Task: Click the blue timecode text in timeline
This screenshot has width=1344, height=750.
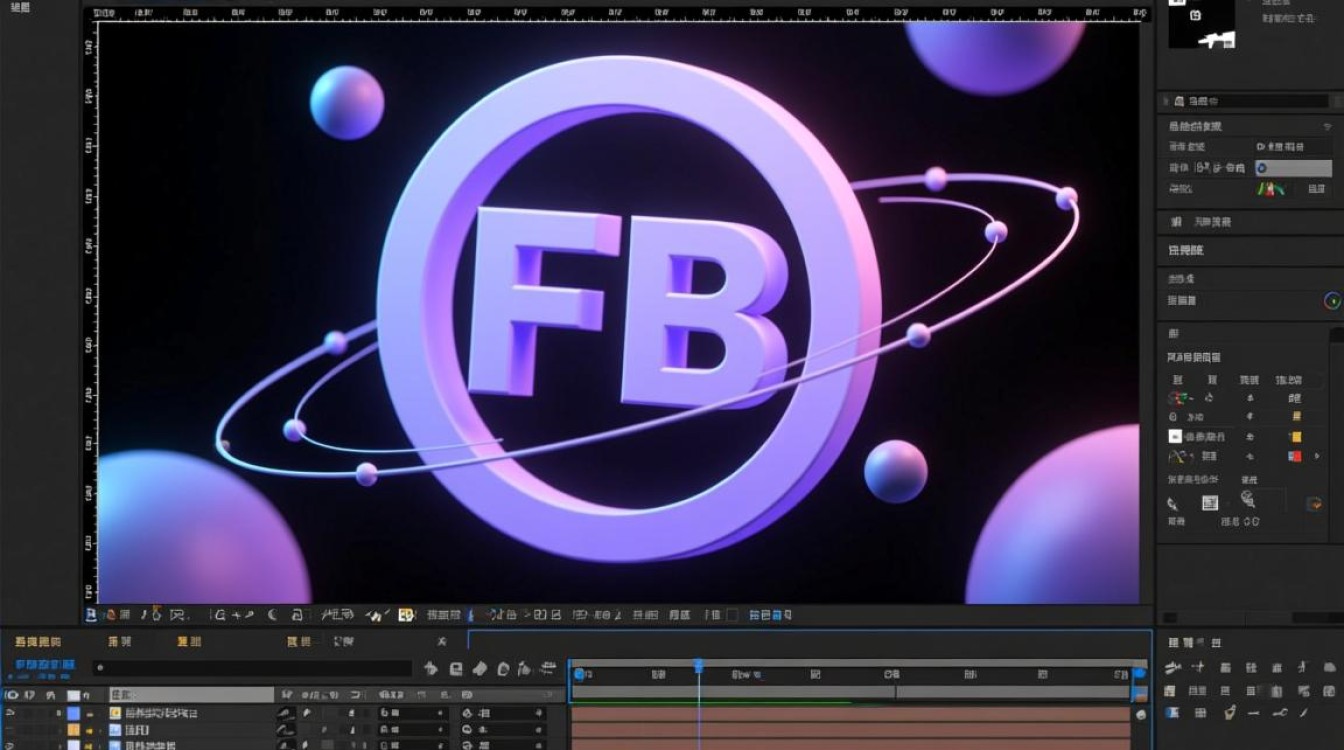Action: [x=44, y=666]
